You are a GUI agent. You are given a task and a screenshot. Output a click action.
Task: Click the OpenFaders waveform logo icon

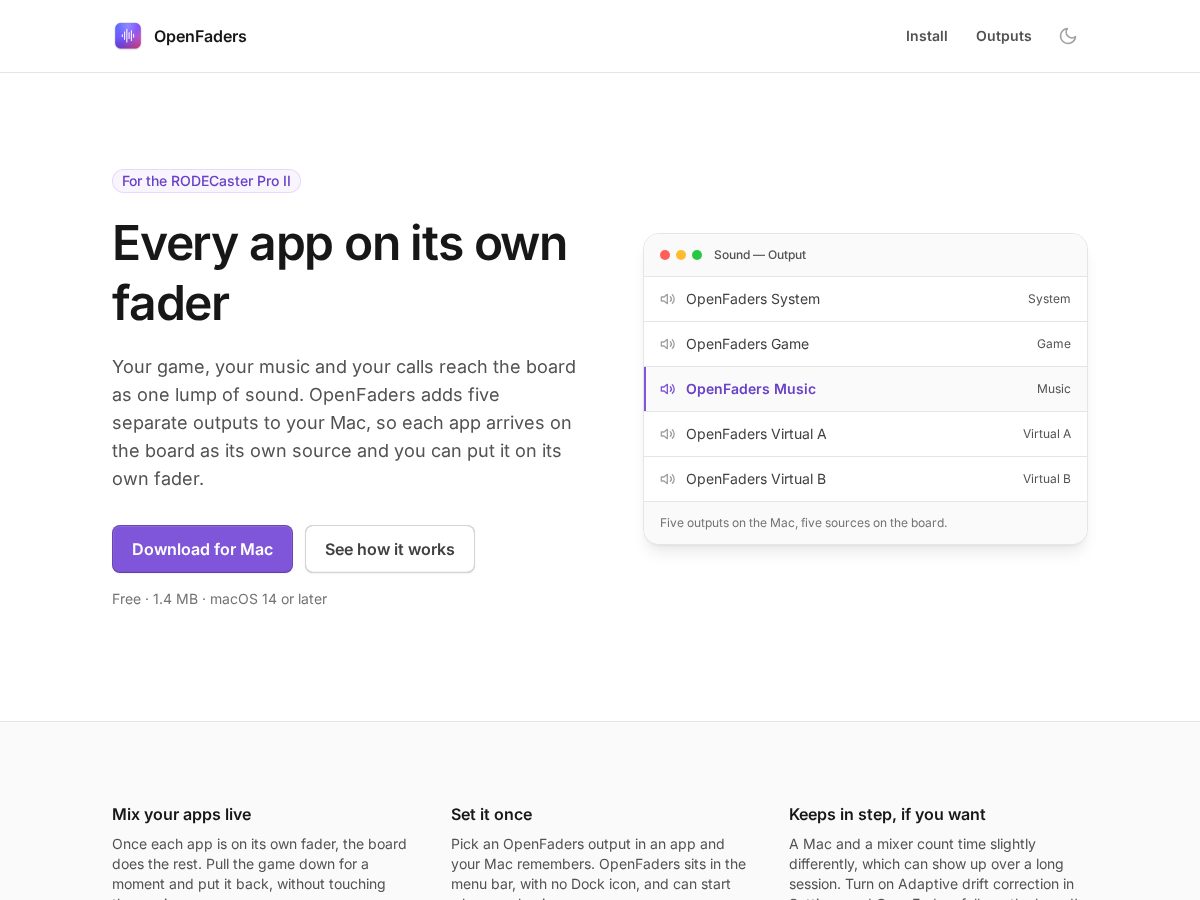point(128,36)
